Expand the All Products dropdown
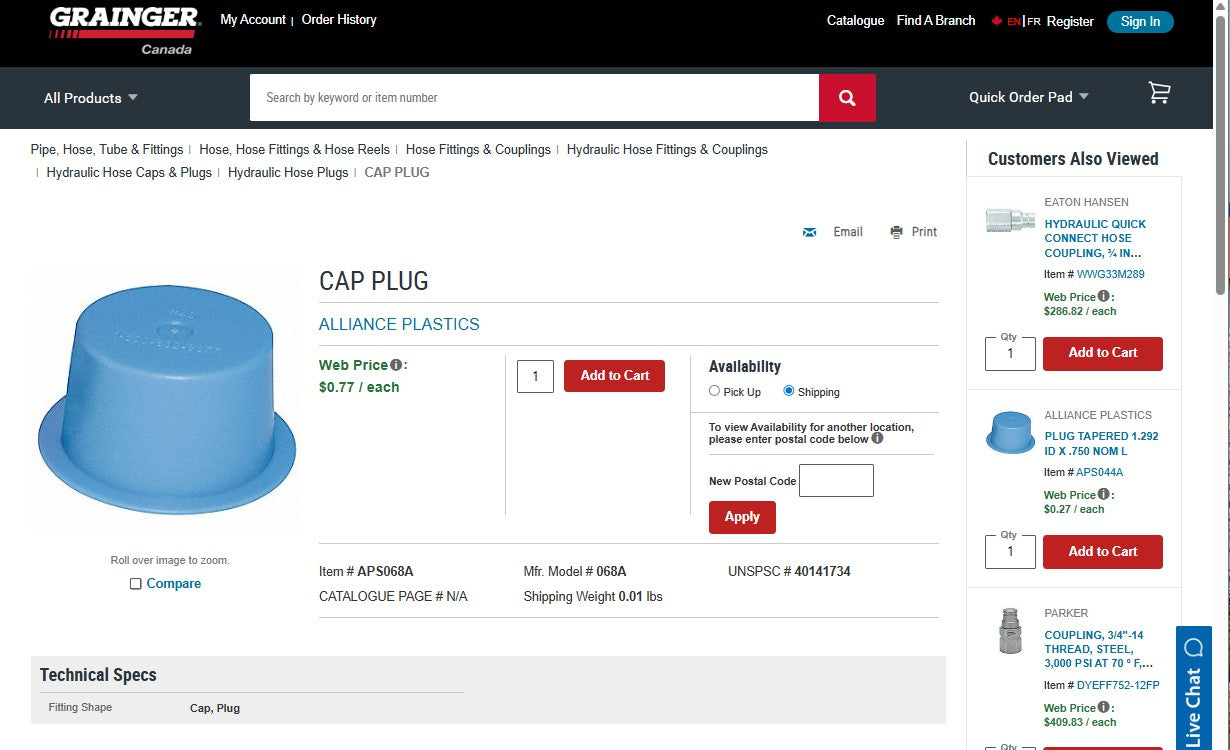 90,98
